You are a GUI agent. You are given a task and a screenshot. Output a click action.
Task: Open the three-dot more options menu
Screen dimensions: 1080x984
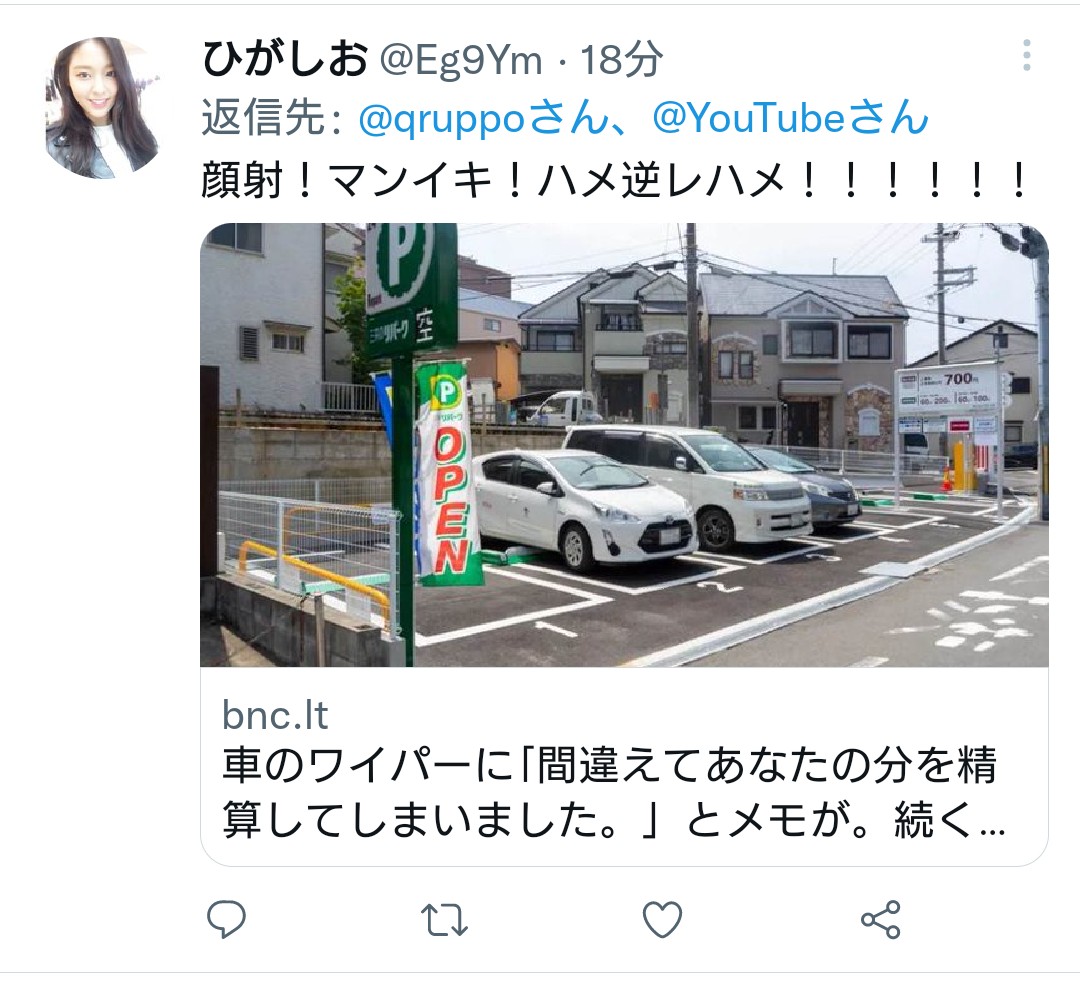tap(1026, 55)
